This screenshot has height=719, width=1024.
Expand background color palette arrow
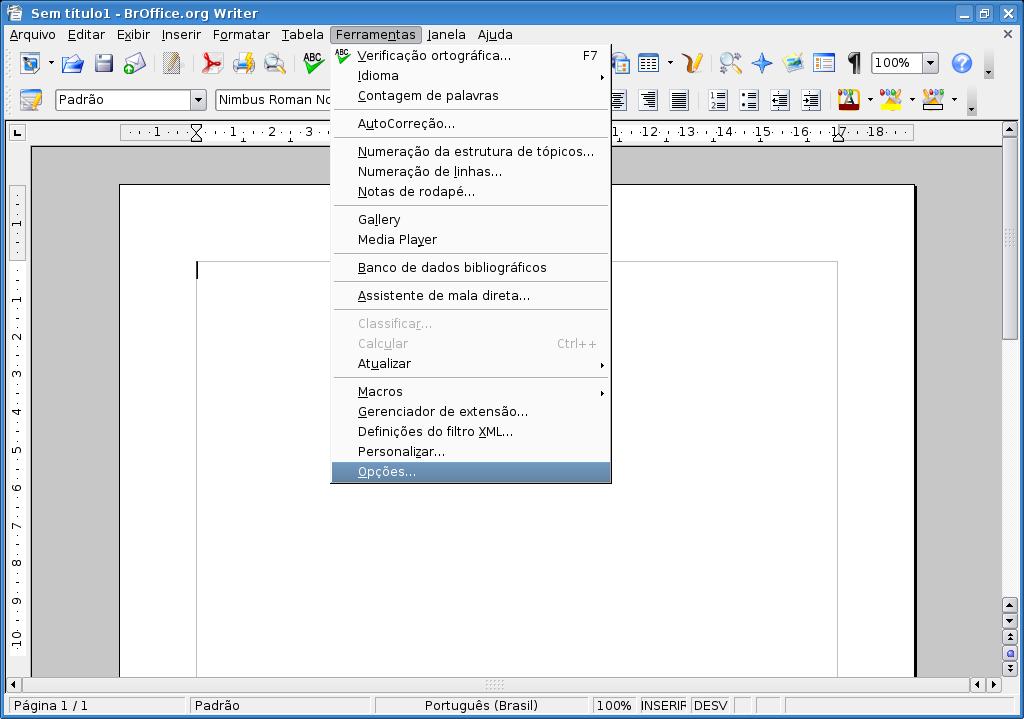click(x=955, y=100)
